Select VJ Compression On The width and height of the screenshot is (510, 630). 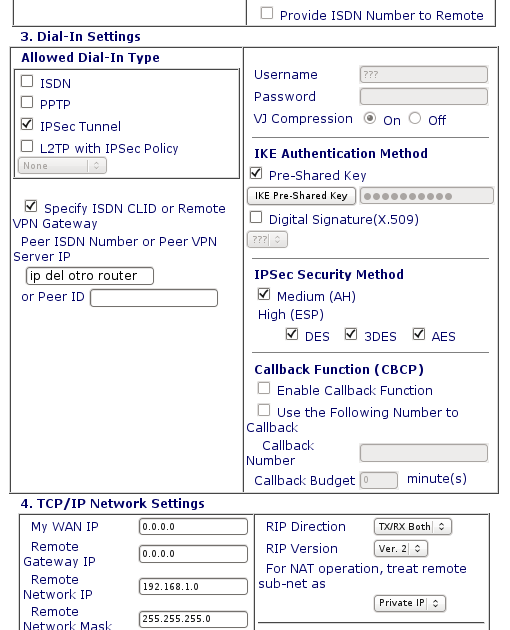point(370,119)
